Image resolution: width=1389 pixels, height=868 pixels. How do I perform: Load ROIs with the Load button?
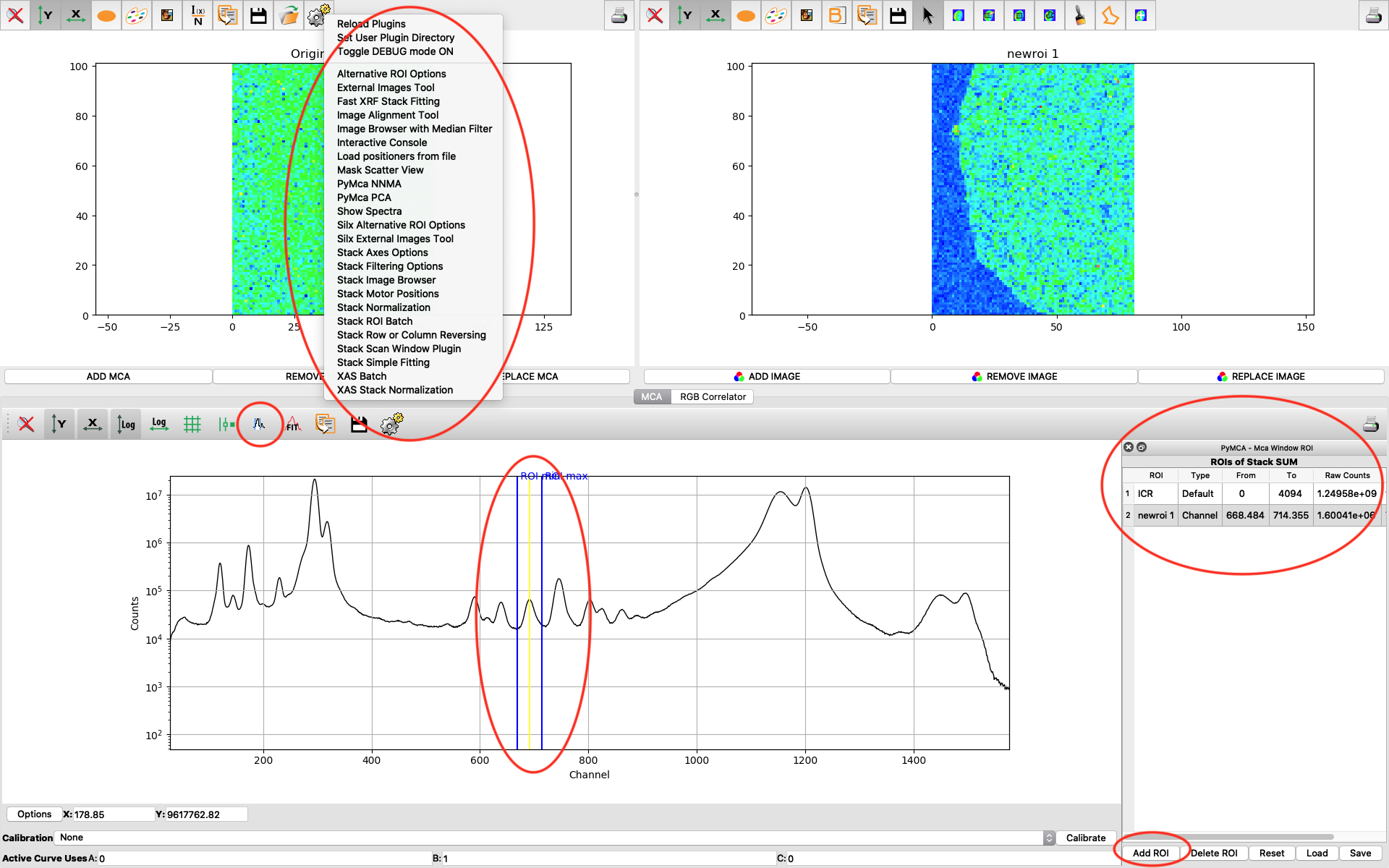coord(1317,853)
